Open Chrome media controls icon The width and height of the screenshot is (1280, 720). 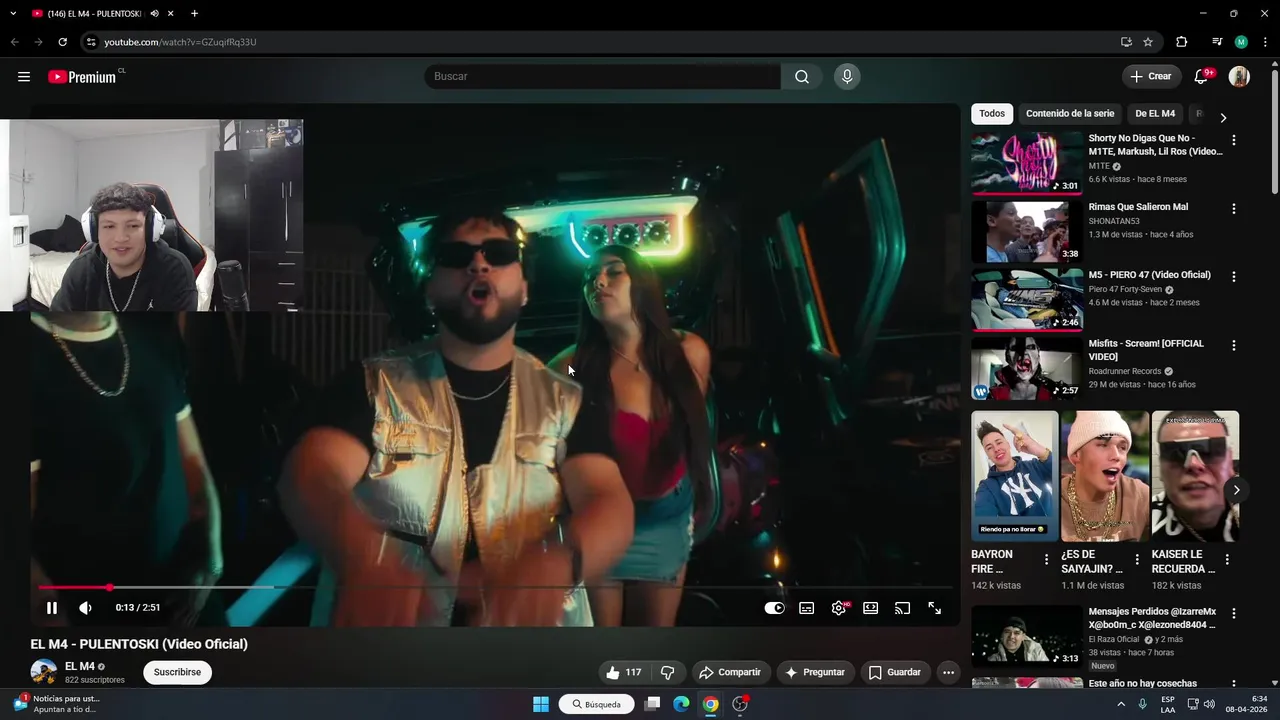coord(1217,42)
